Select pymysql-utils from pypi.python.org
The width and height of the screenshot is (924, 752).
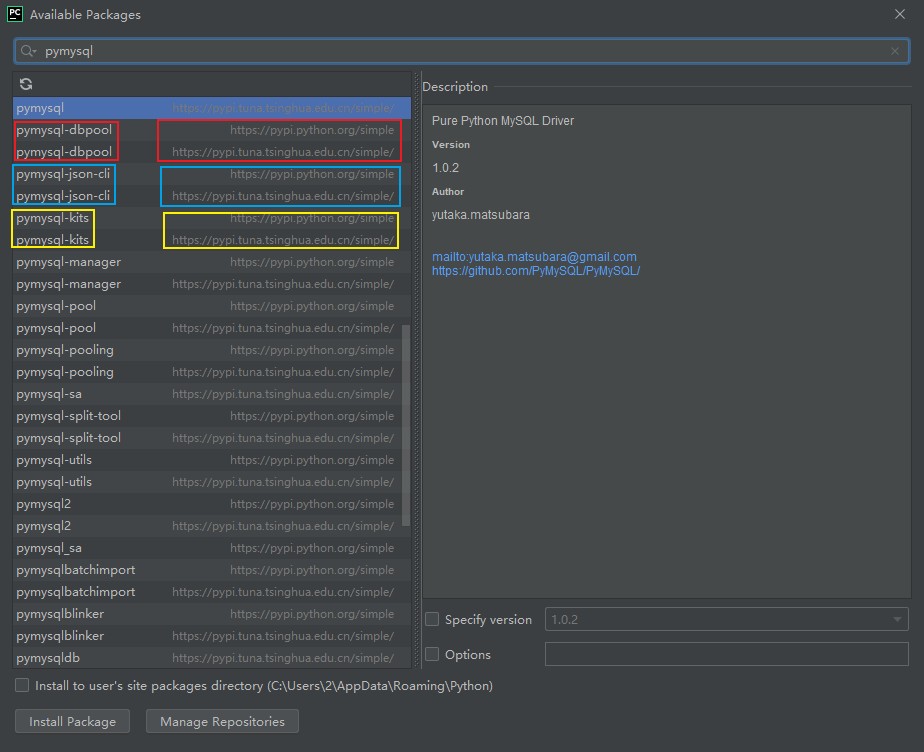click(x=212, y=460)
